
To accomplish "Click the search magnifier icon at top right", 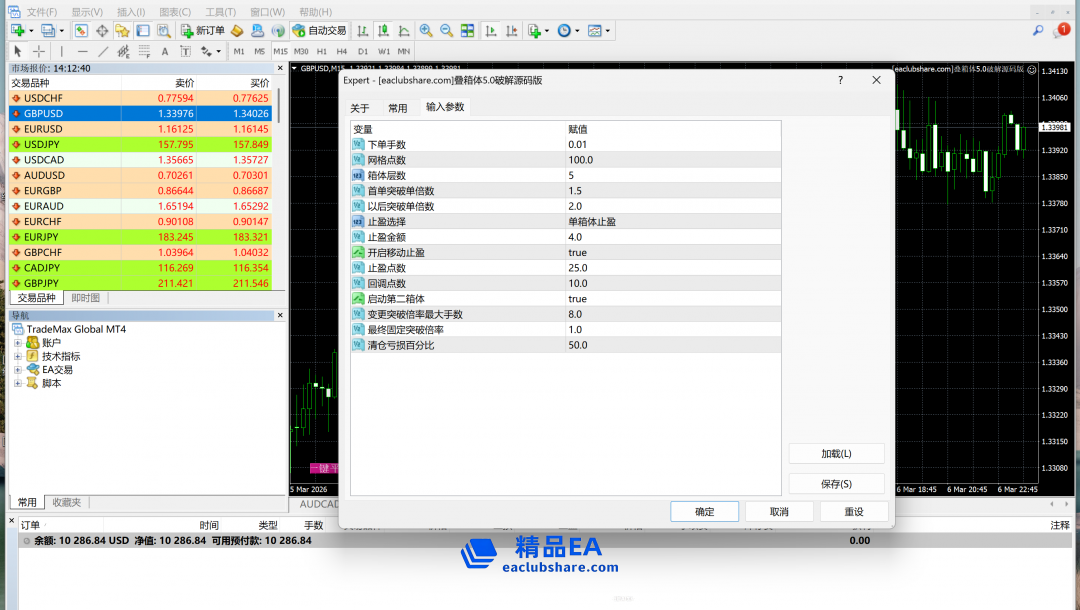I will pos(1038,31).
